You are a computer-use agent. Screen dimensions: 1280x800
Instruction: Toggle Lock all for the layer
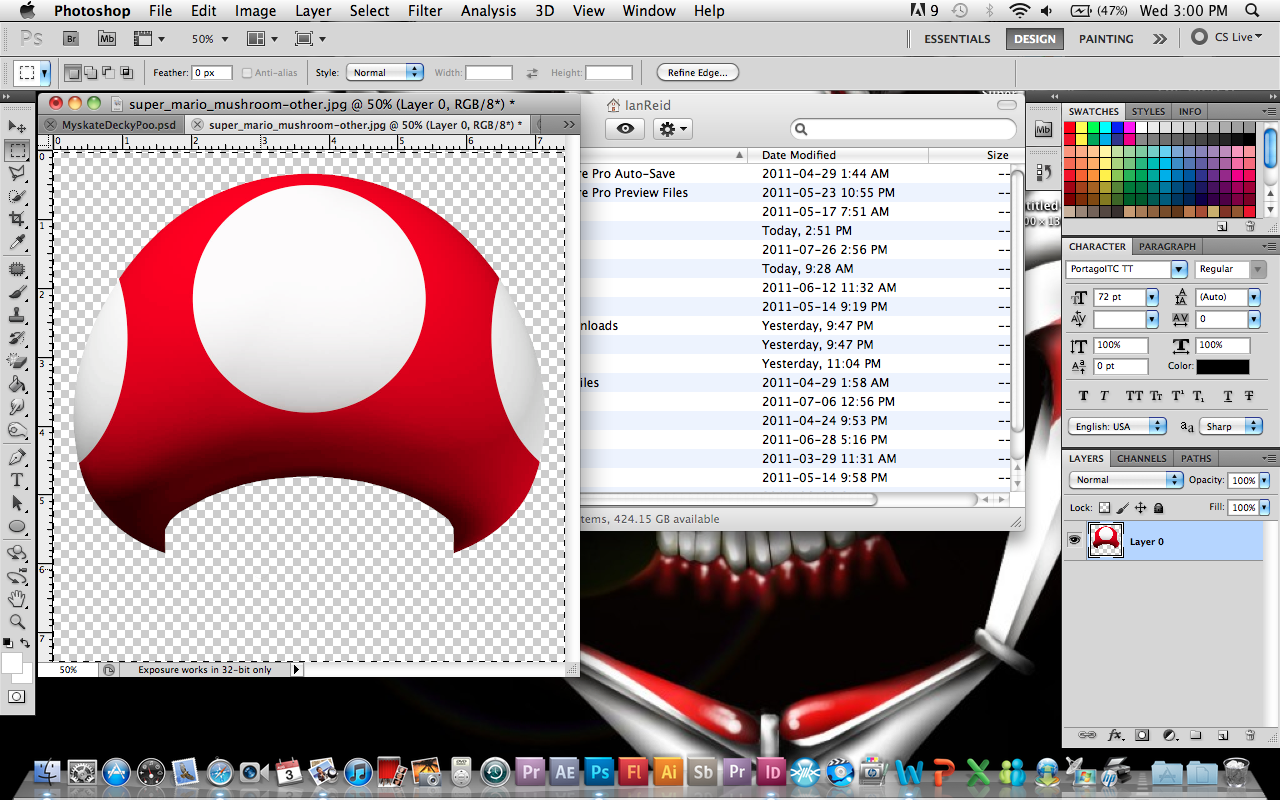tap(1158, 508)
